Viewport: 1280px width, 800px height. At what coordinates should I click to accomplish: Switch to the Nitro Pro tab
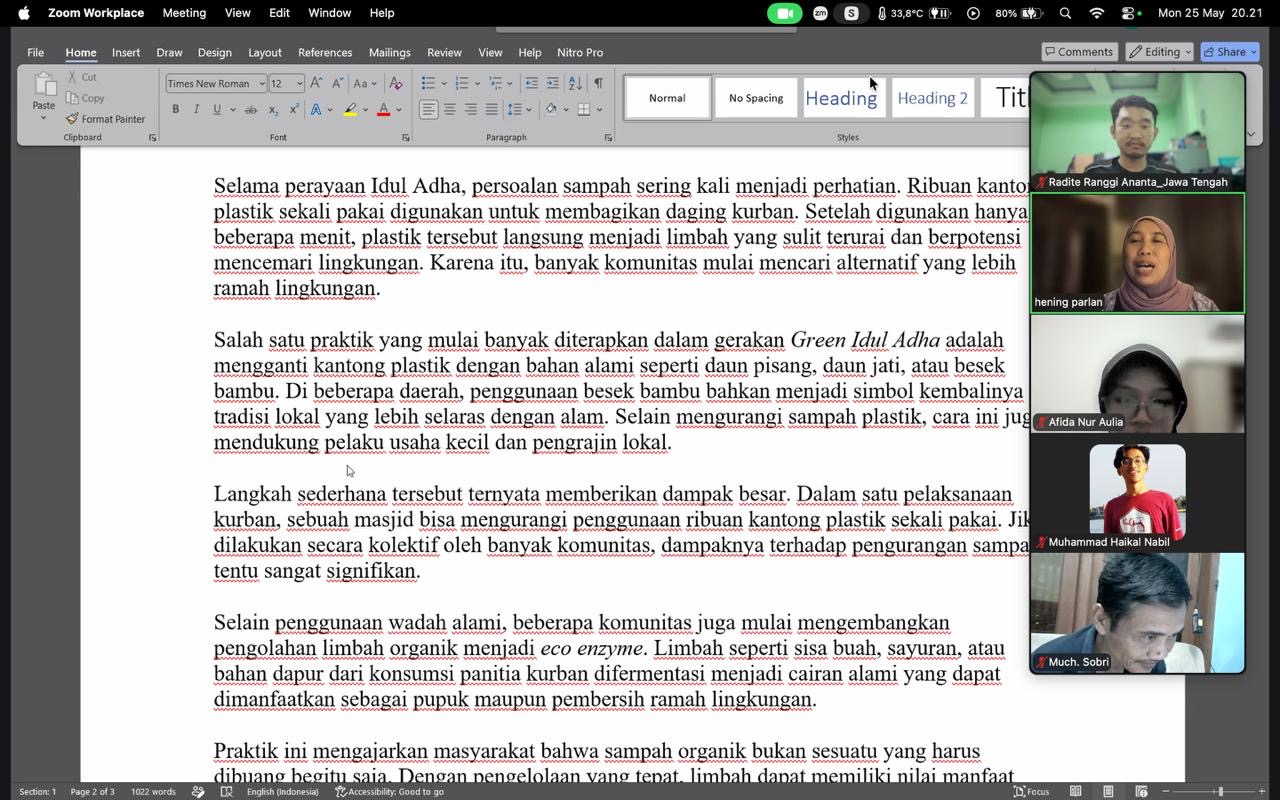coord(580,52)
